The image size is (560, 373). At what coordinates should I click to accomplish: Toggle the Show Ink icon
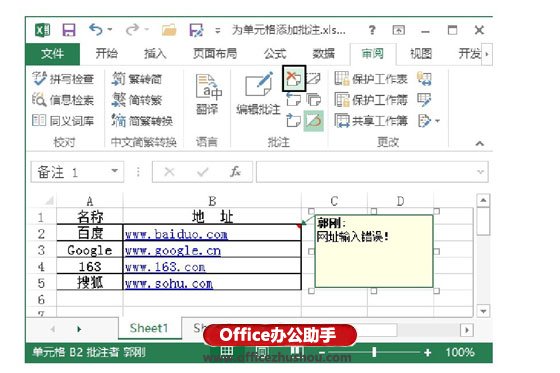314,121
